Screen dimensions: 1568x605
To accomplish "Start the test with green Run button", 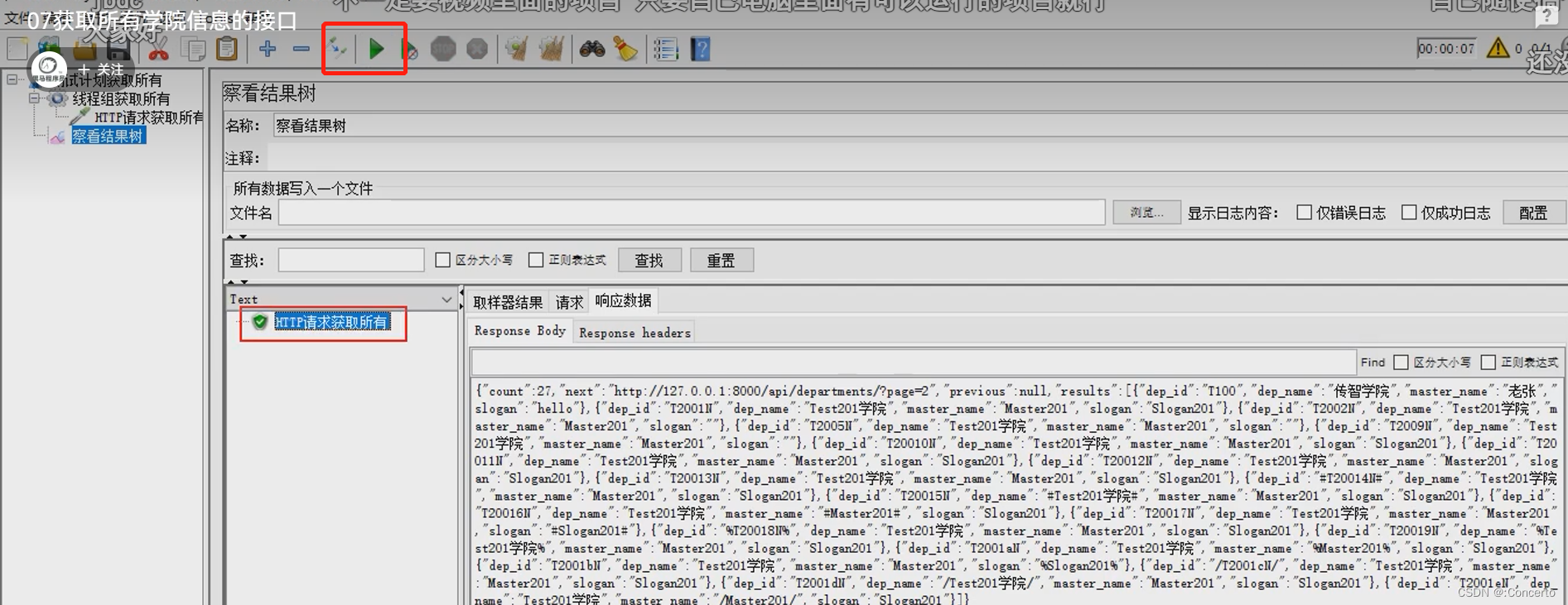I will (x=376, y=49).
